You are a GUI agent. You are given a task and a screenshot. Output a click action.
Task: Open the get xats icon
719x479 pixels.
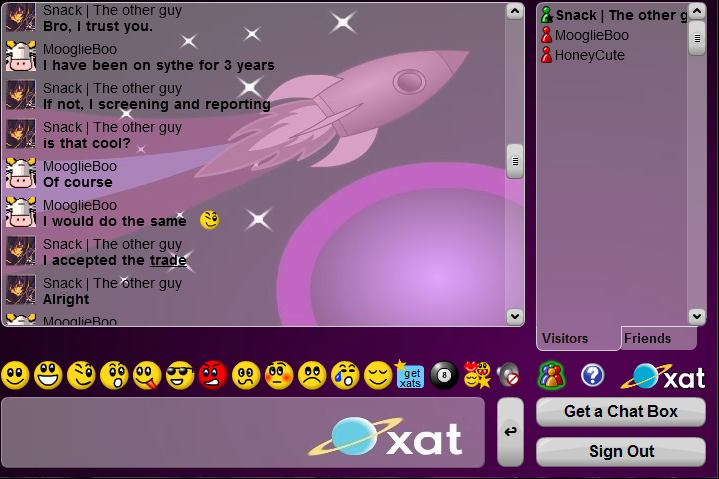(x=409, y=374)
